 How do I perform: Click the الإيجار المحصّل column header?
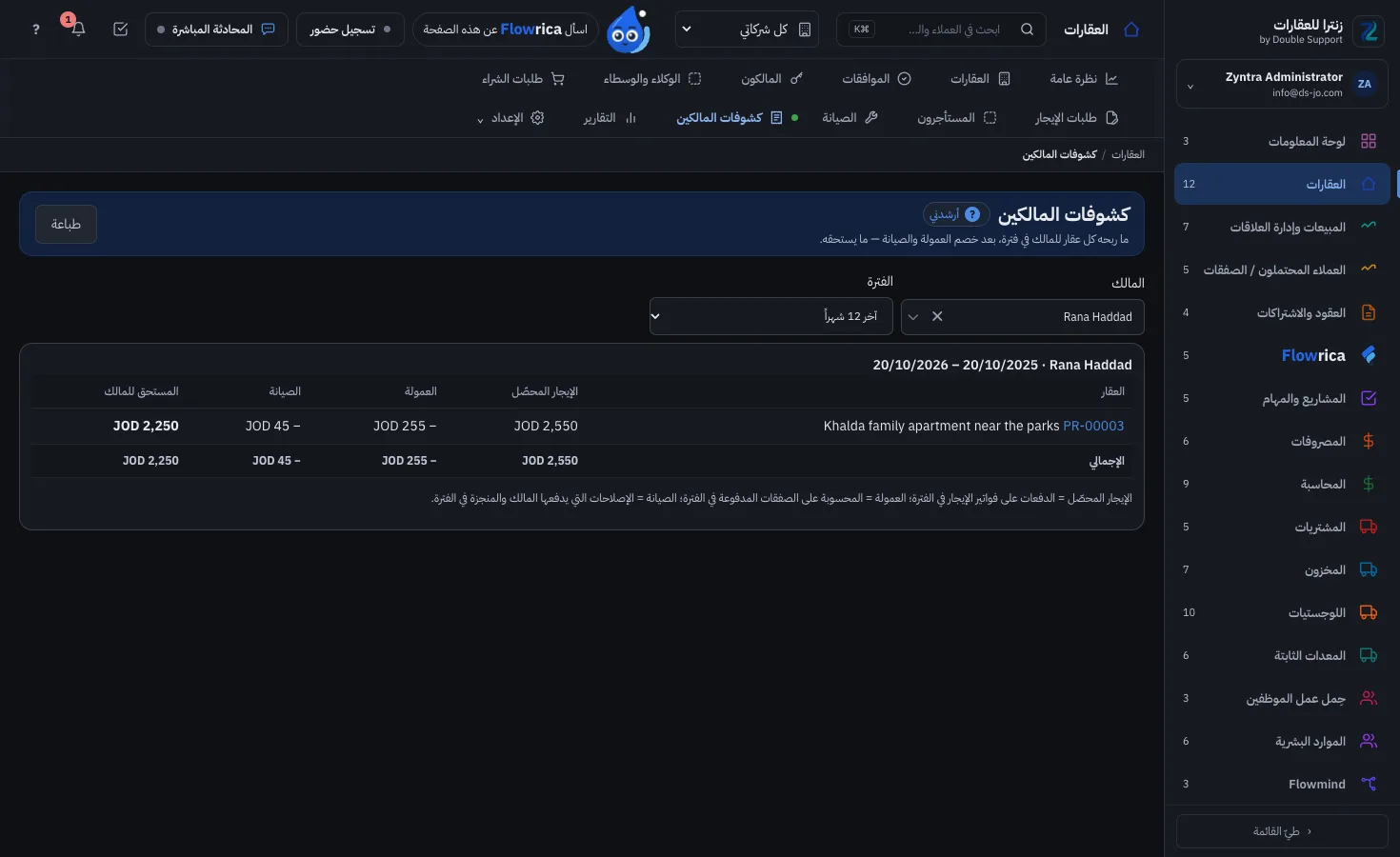click(x=545, y=391)
